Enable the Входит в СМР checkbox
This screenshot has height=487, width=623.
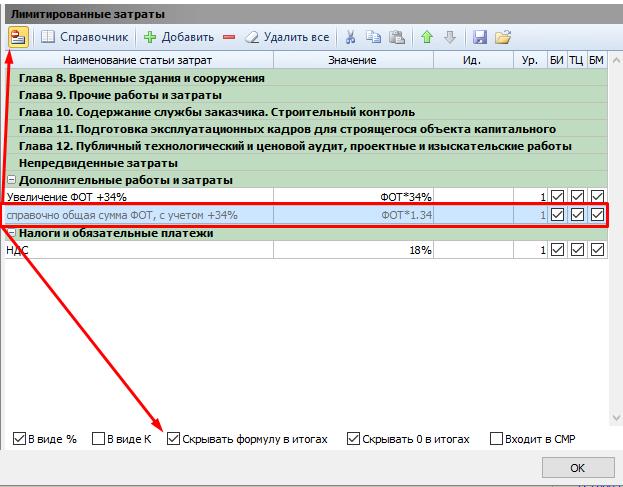pyautogui.click(x=496, y=439)
